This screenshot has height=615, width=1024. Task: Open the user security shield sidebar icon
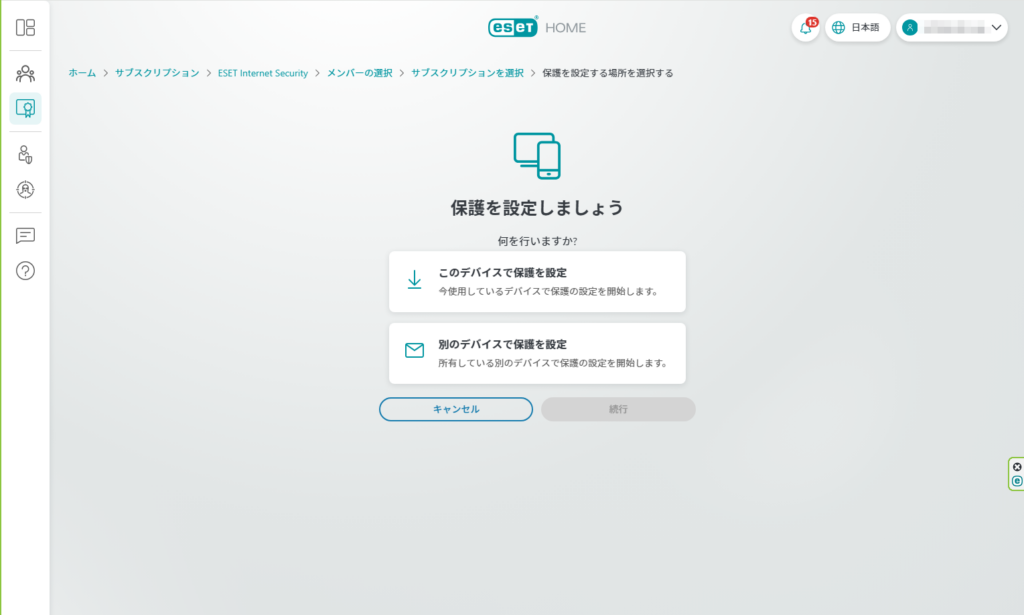click(25, 154)
